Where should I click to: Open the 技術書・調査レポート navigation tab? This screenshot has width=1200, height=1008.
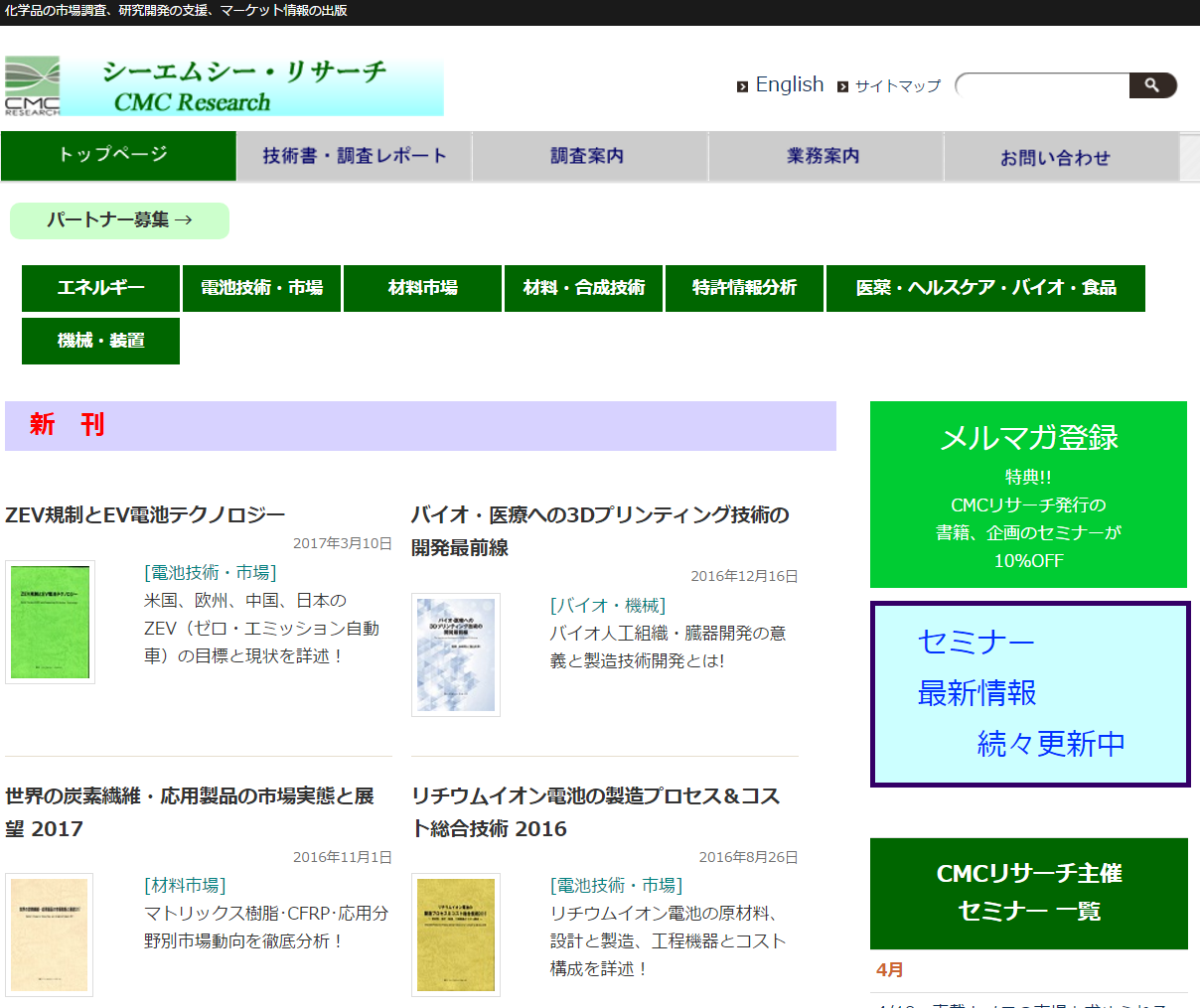[x=355, y=156]
